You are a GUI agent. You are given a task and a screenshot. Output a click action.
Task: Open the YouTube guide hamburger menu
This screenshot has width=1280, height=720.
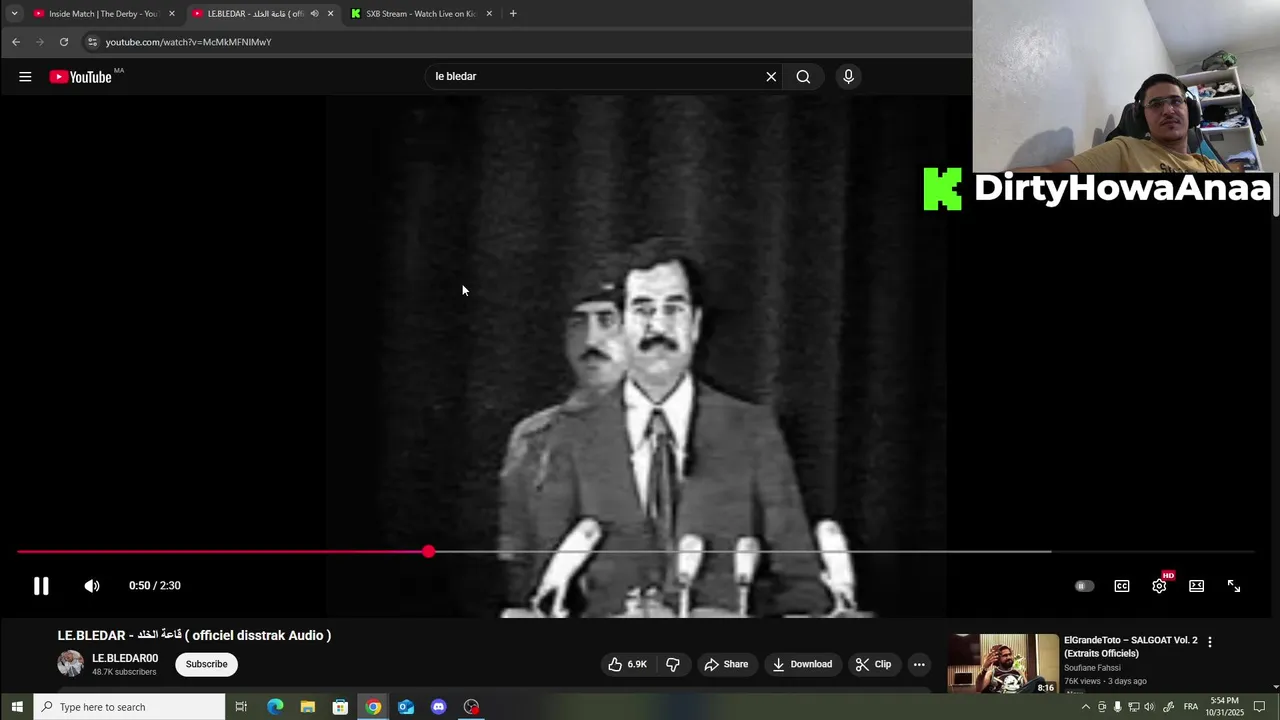pyautogui.click(x=25, y=77)
